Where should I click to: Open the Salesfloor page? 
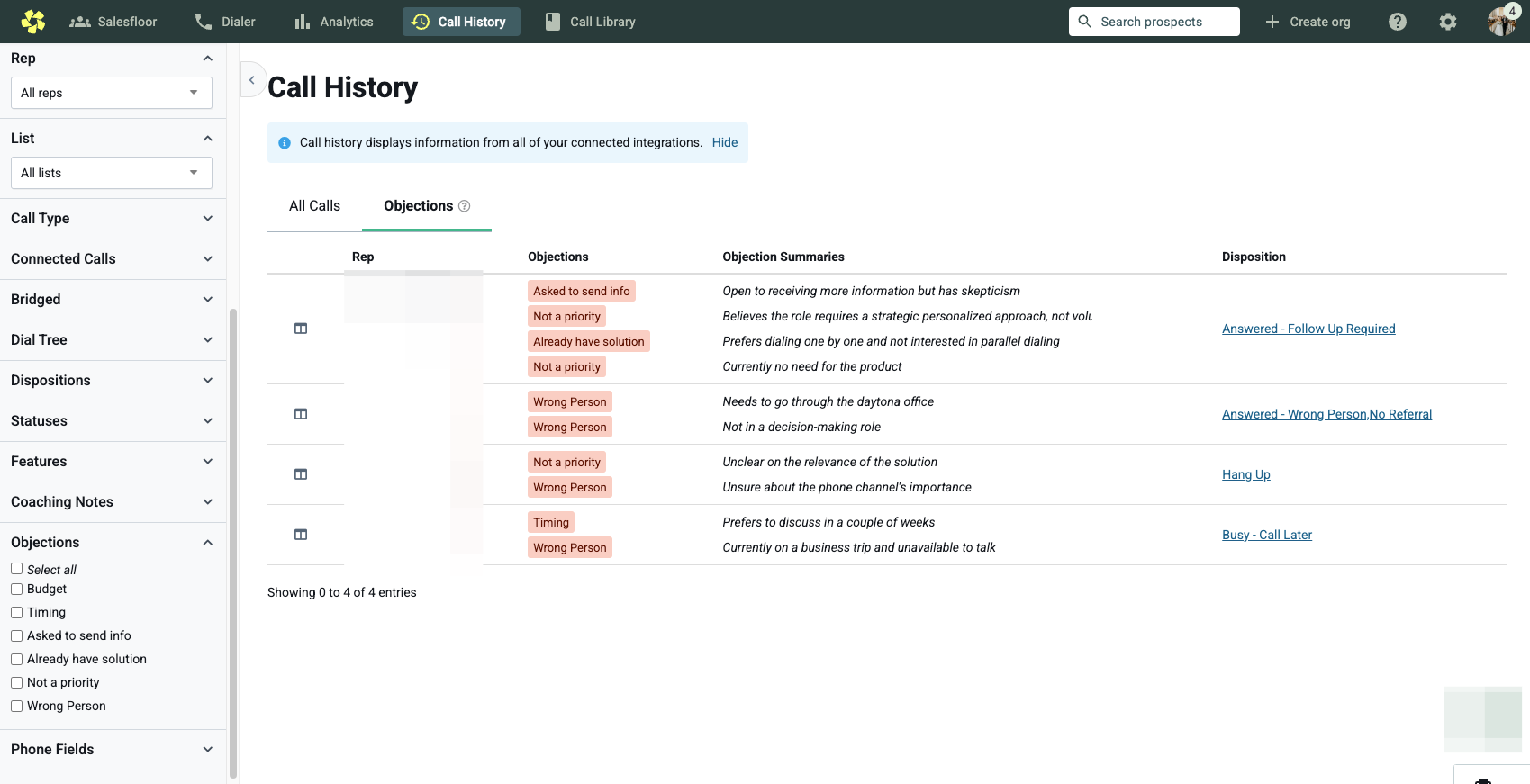coord(113,22)
